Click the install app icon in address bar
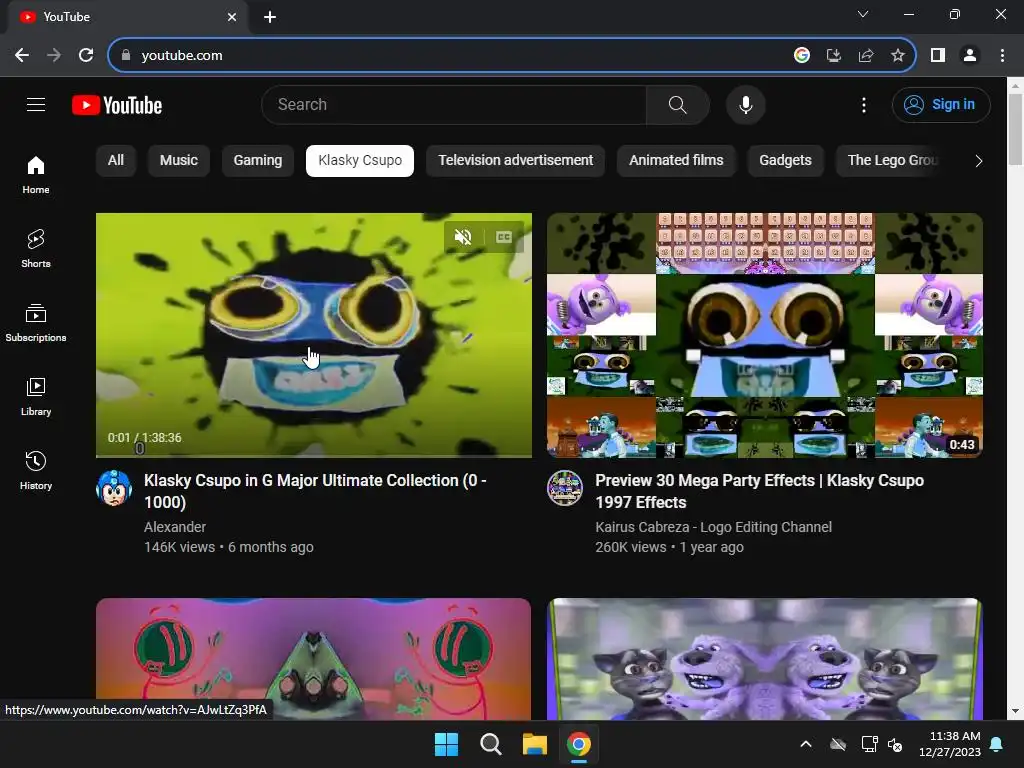Image resolution: width=1024 pixels, height=768 pixels. pos(834,56)
